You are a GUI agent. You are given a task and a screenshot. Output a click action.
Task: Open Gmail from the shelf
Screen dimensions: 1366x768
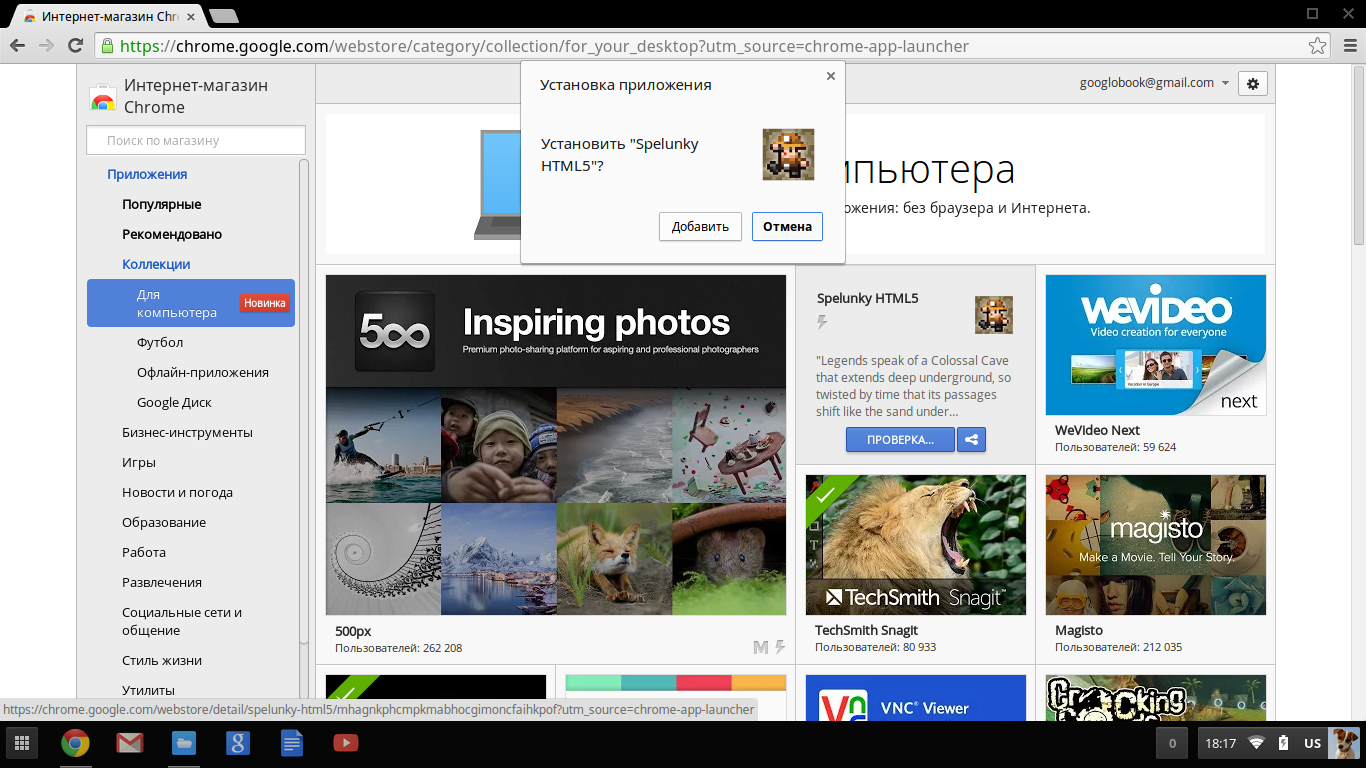[x=129, y=743]
